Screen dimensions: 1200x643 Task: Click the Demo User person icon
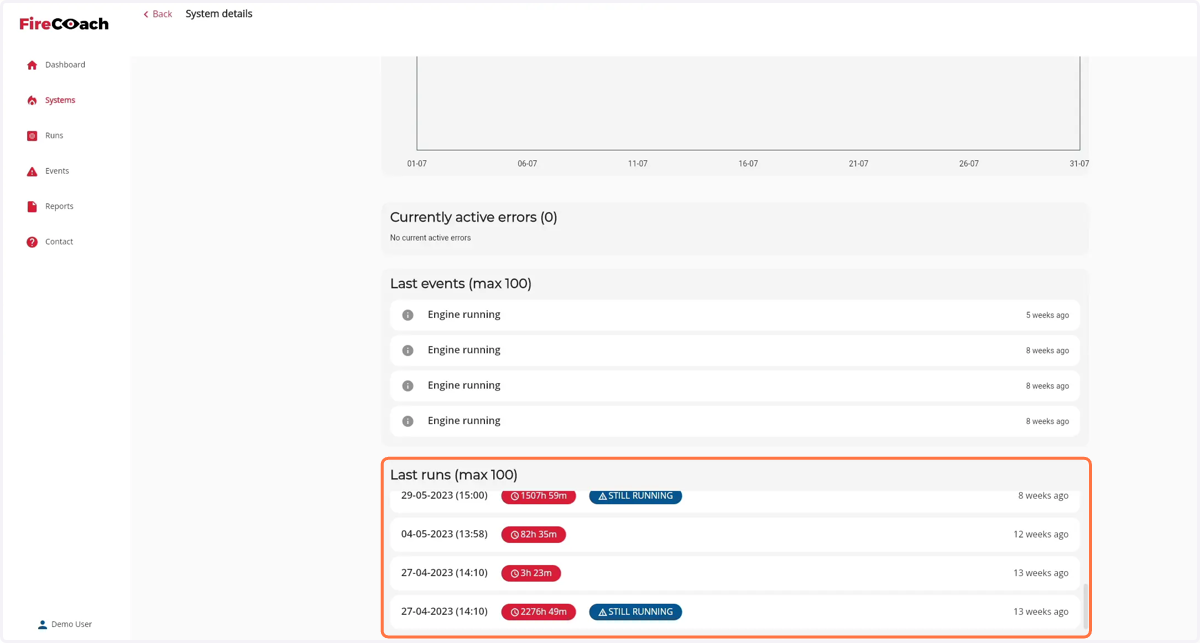point(42,624)
